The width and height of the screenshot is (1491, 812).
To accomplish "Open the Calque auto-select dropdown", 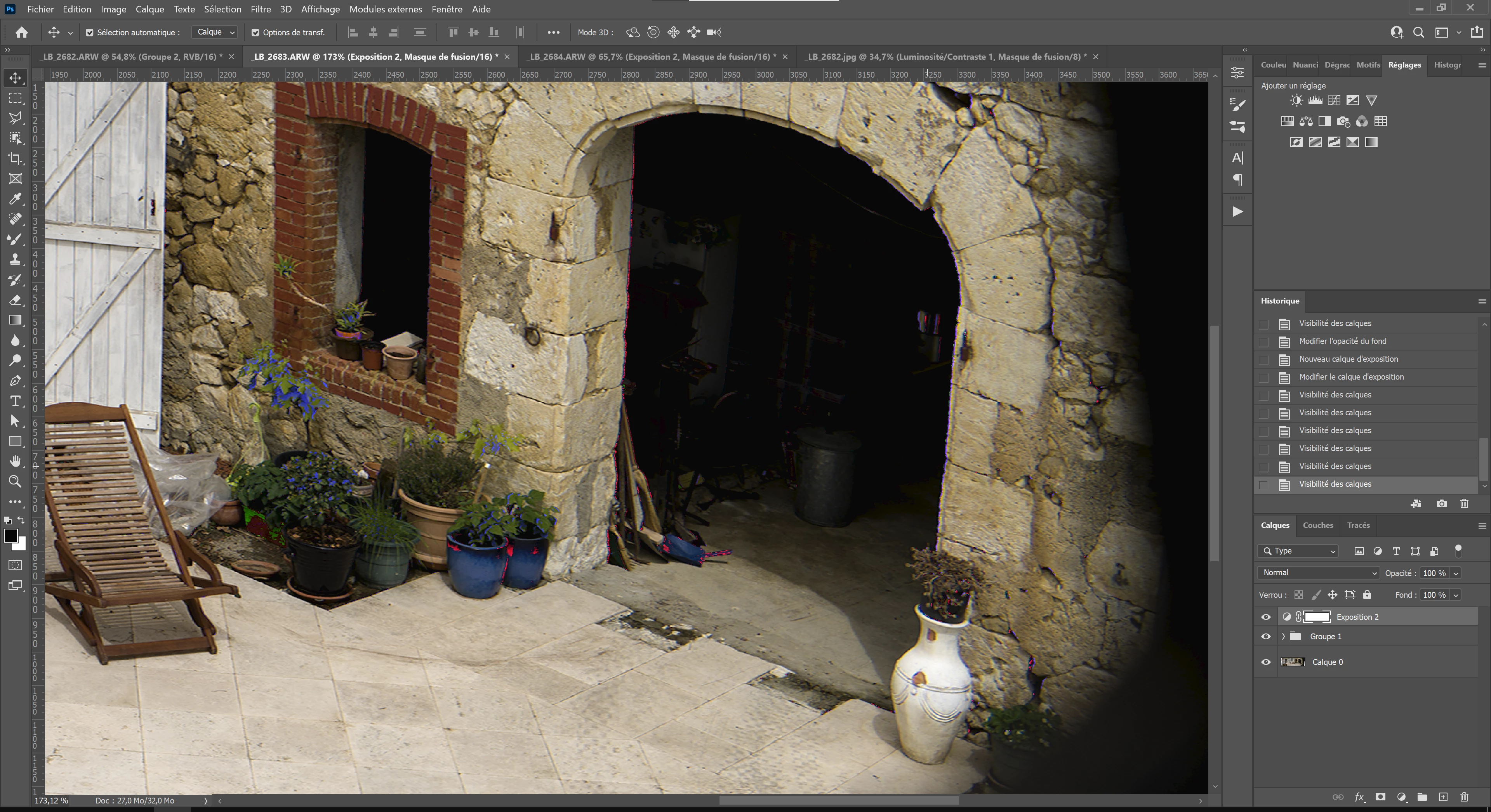I will (x=215, y=33).
